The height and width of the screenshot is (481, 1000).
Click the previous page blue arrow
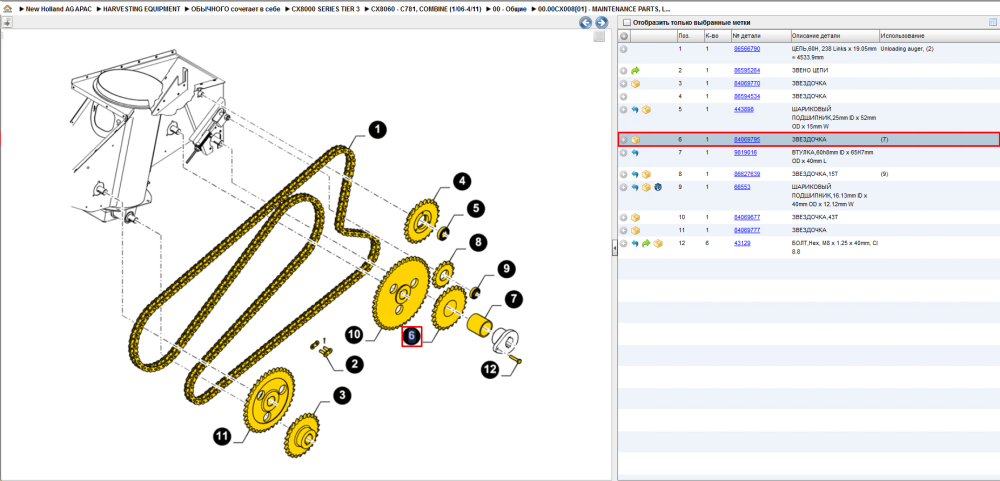(585, 23)
